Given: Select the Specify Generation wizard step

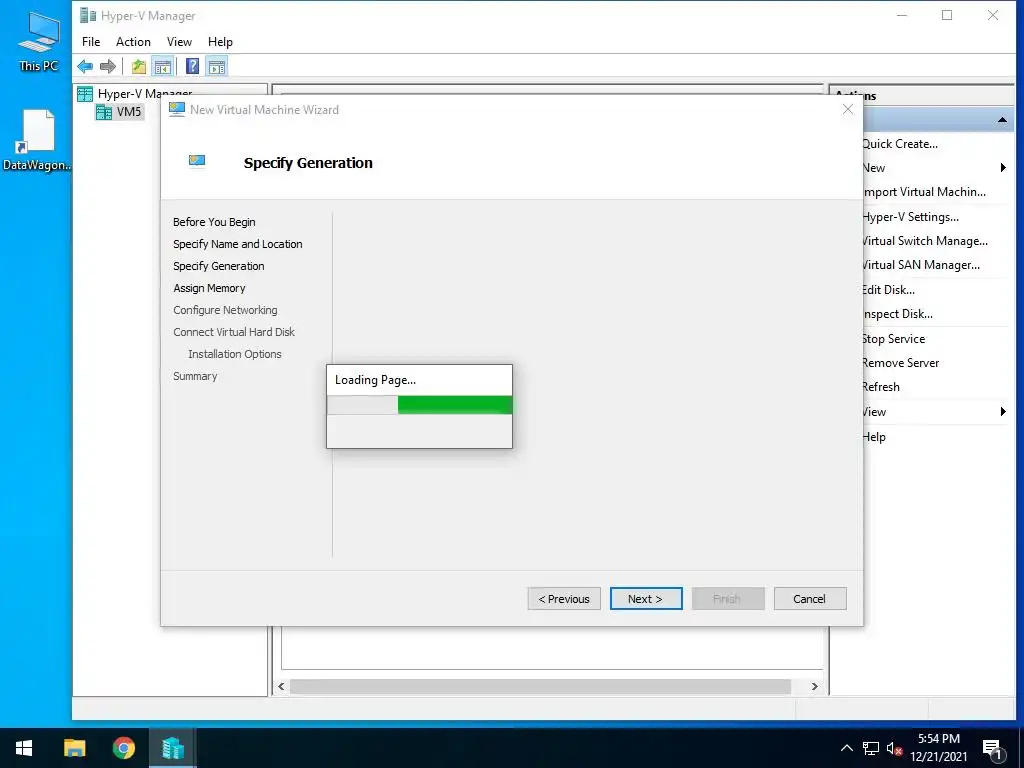Looking at the screenshot, I should (x=219, y=266).
